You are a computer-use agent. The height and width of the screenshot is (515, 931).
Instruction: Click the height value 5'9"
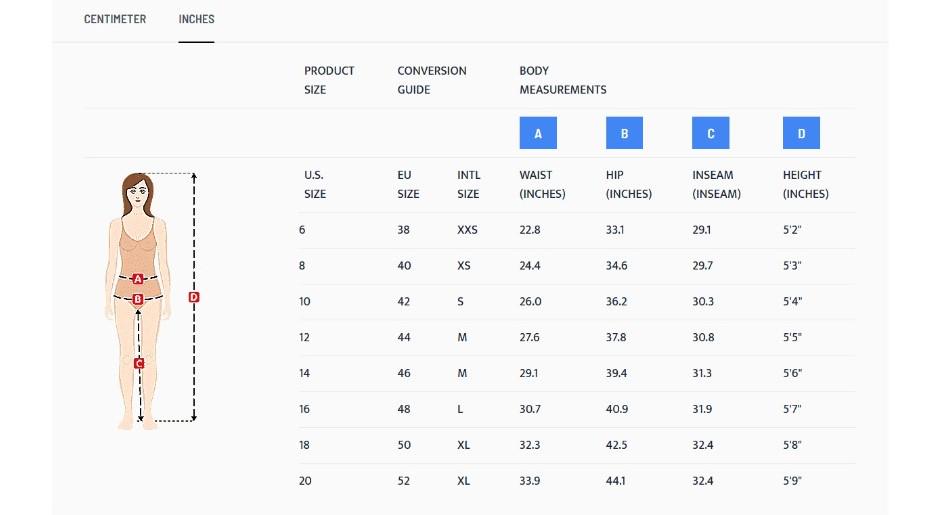[x=792, y=481]
